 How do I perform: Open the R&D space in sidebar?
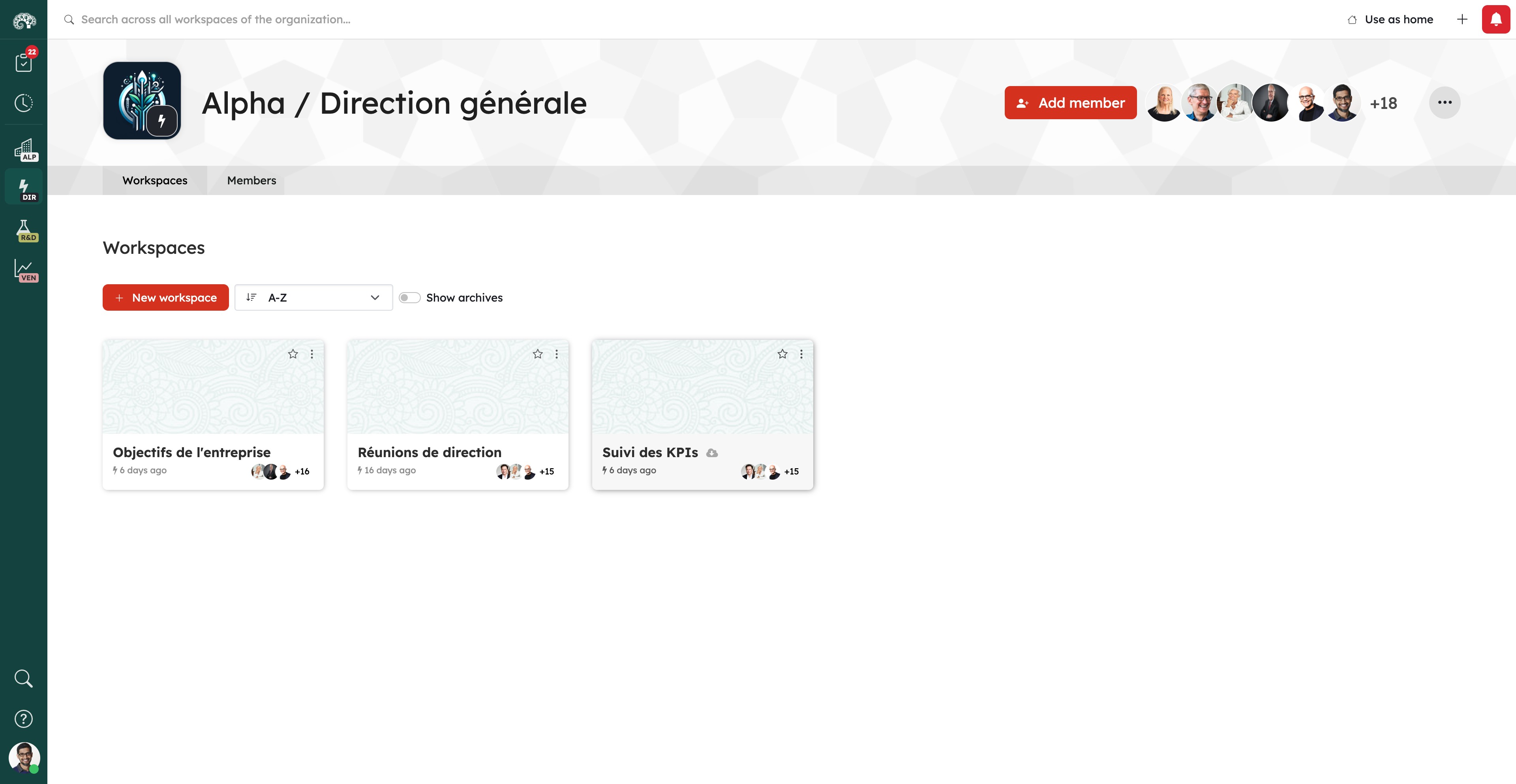point(25,230)
